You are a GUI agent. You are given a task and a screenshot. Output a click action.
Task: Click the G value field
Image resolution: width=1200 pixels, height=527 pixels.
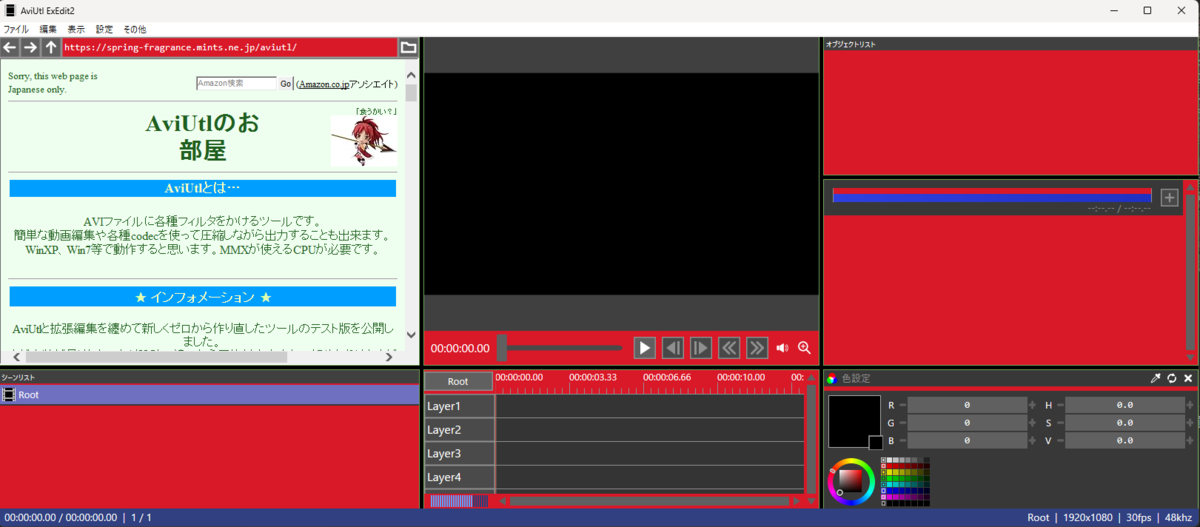tap(967, 423)
